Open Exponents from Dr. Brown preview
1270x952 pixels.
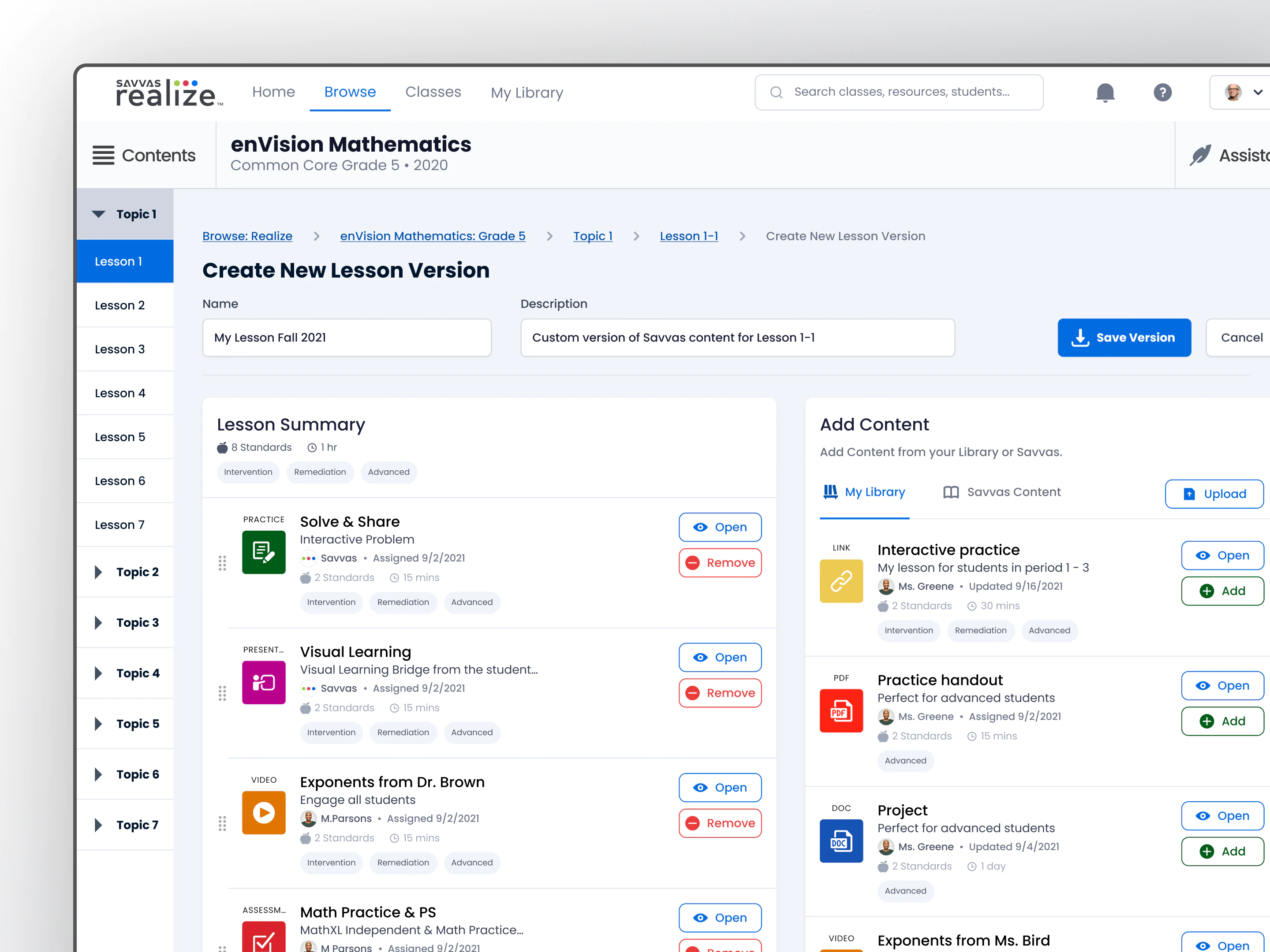(720, 788)
